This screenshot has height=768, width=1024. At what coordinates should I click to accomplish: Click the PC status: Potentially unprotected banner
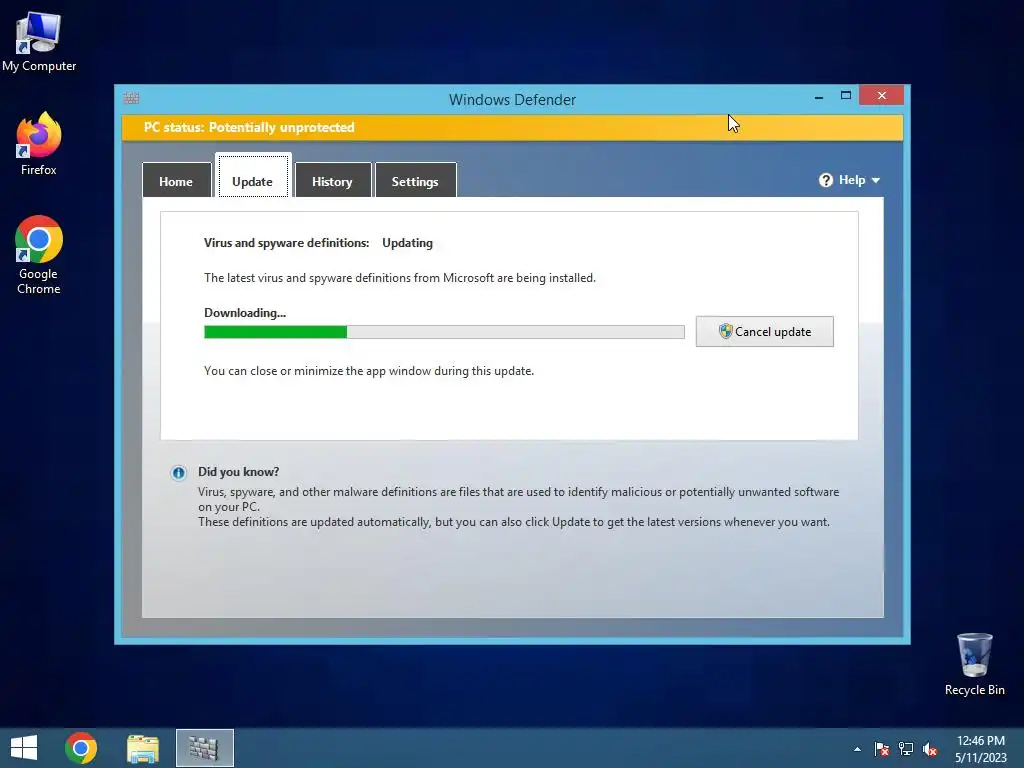(512, 127)
